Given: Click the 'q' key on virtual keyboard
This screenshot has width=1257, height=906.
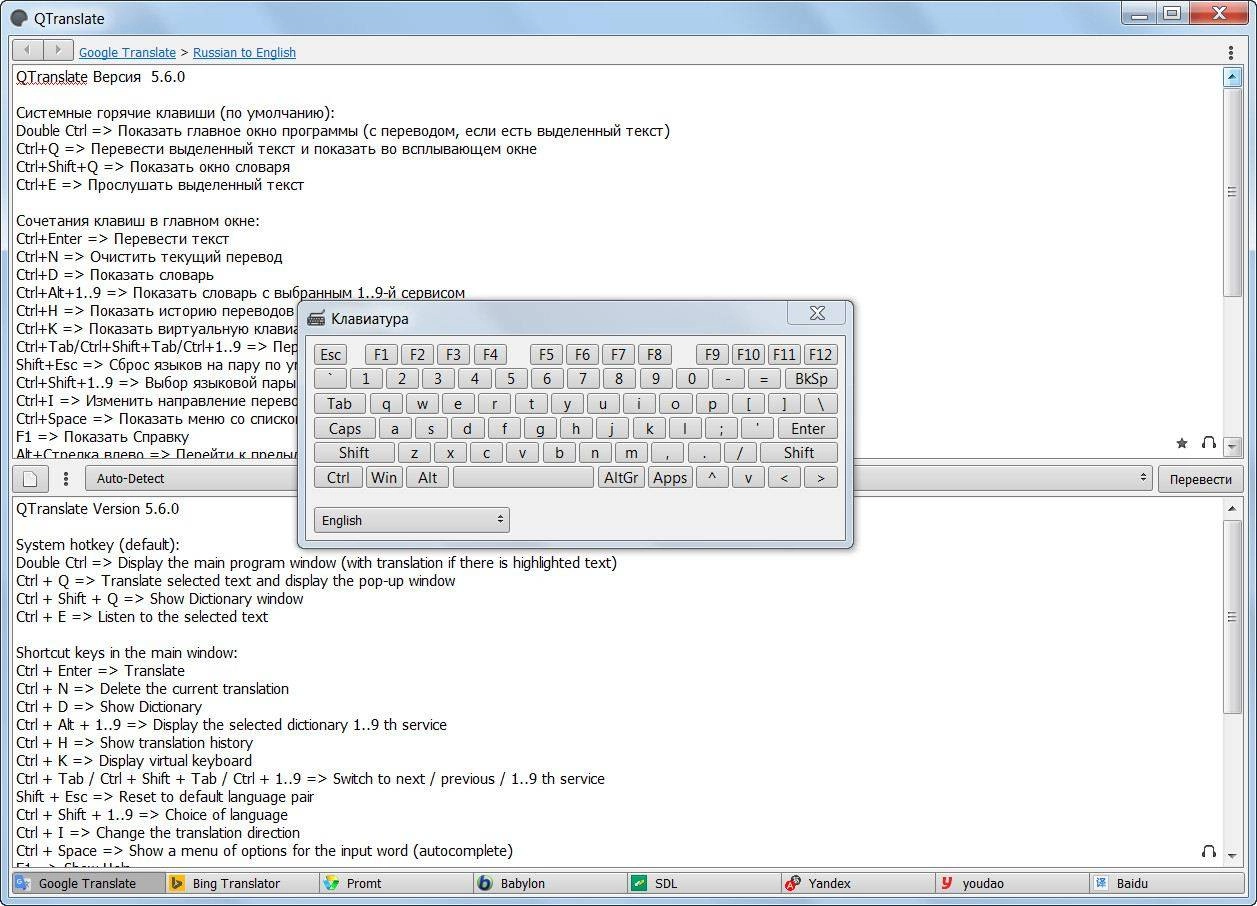Looking at the screenshot, I should tap(386, 403).
